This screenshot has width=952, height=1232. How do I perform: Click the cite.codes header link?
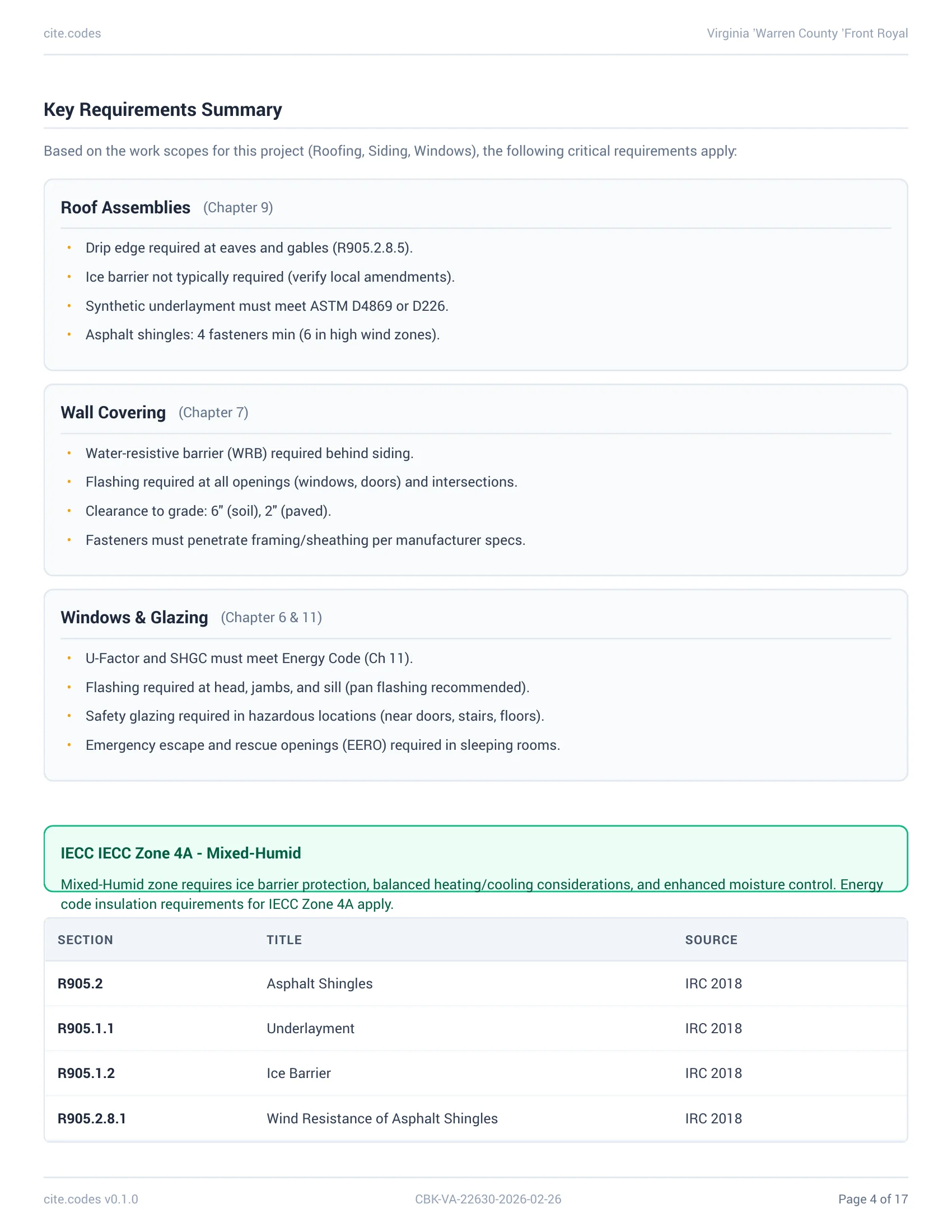pyautogui.click(x=72, y=33)
